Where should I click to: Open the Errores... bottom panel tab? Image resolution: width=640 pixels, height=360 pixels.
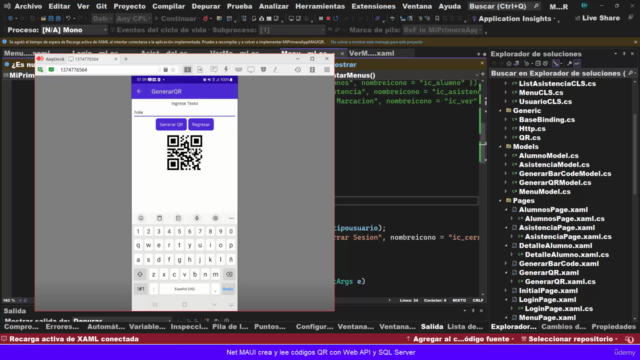pos(62,327)
